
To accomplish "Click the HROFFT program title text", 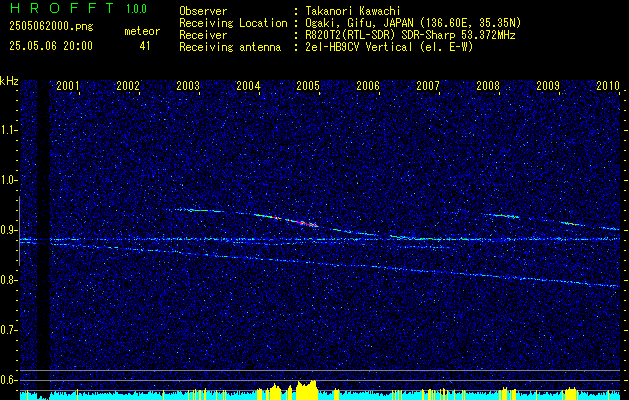I will [x=62, y=8].
